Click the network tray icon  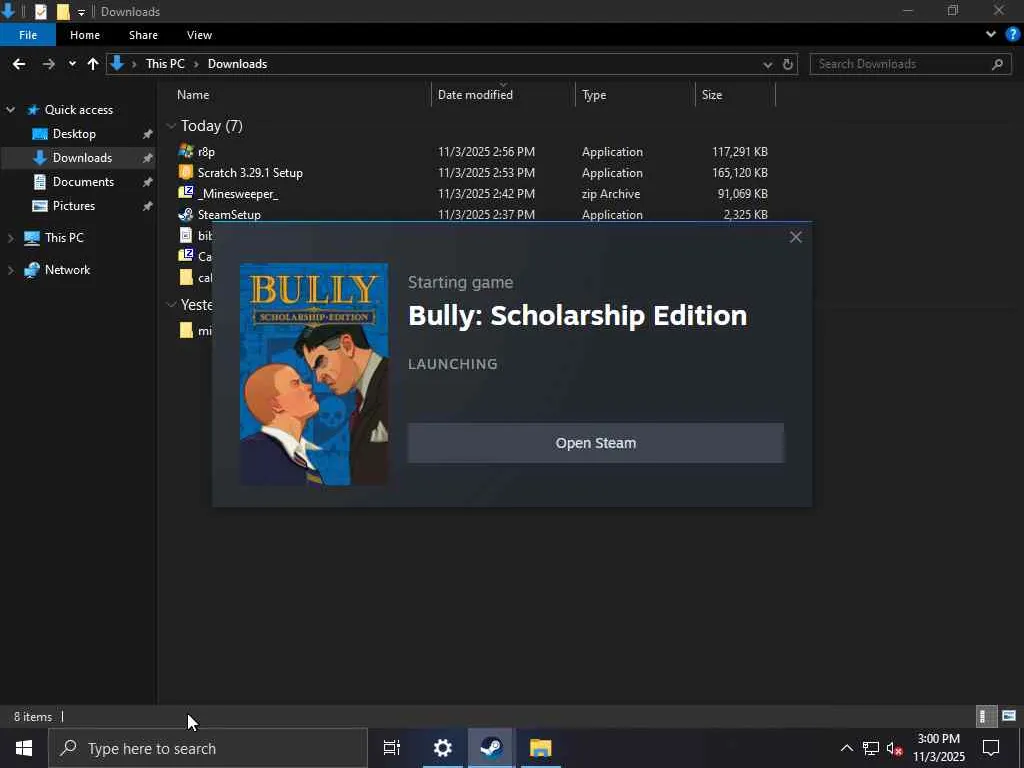[871, 748]
